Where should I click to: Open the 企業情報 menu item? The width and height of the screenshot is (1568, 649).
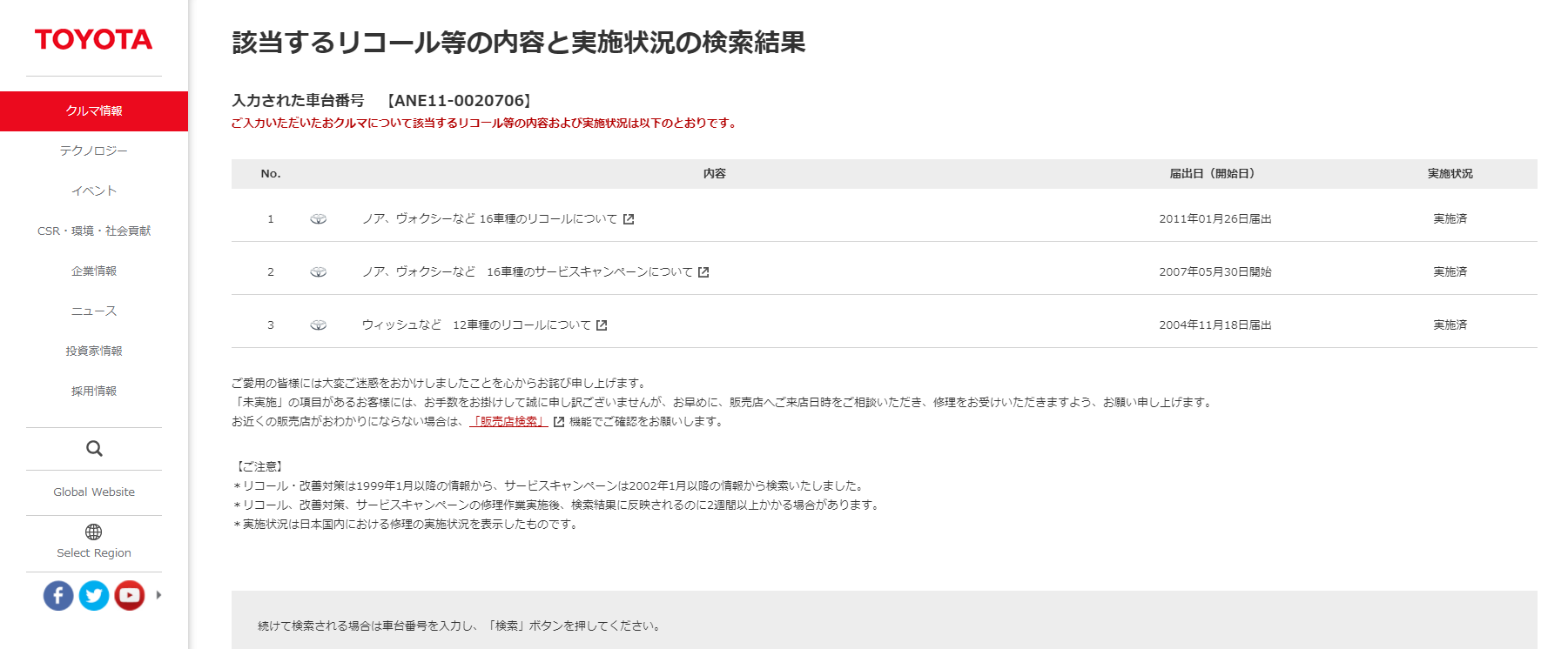94,271
